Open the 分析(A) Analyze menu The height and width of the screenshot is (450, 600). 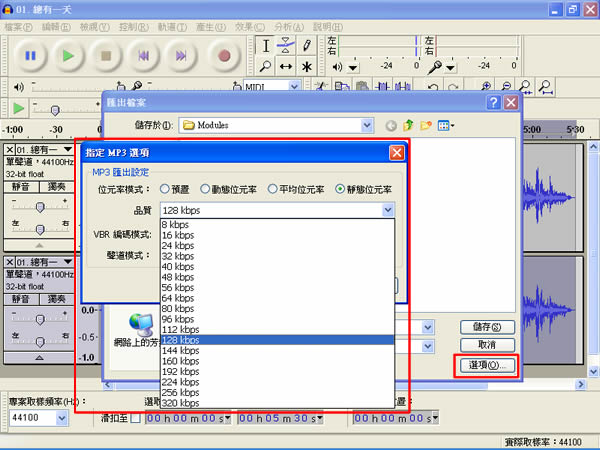click(x=289, y=27)
